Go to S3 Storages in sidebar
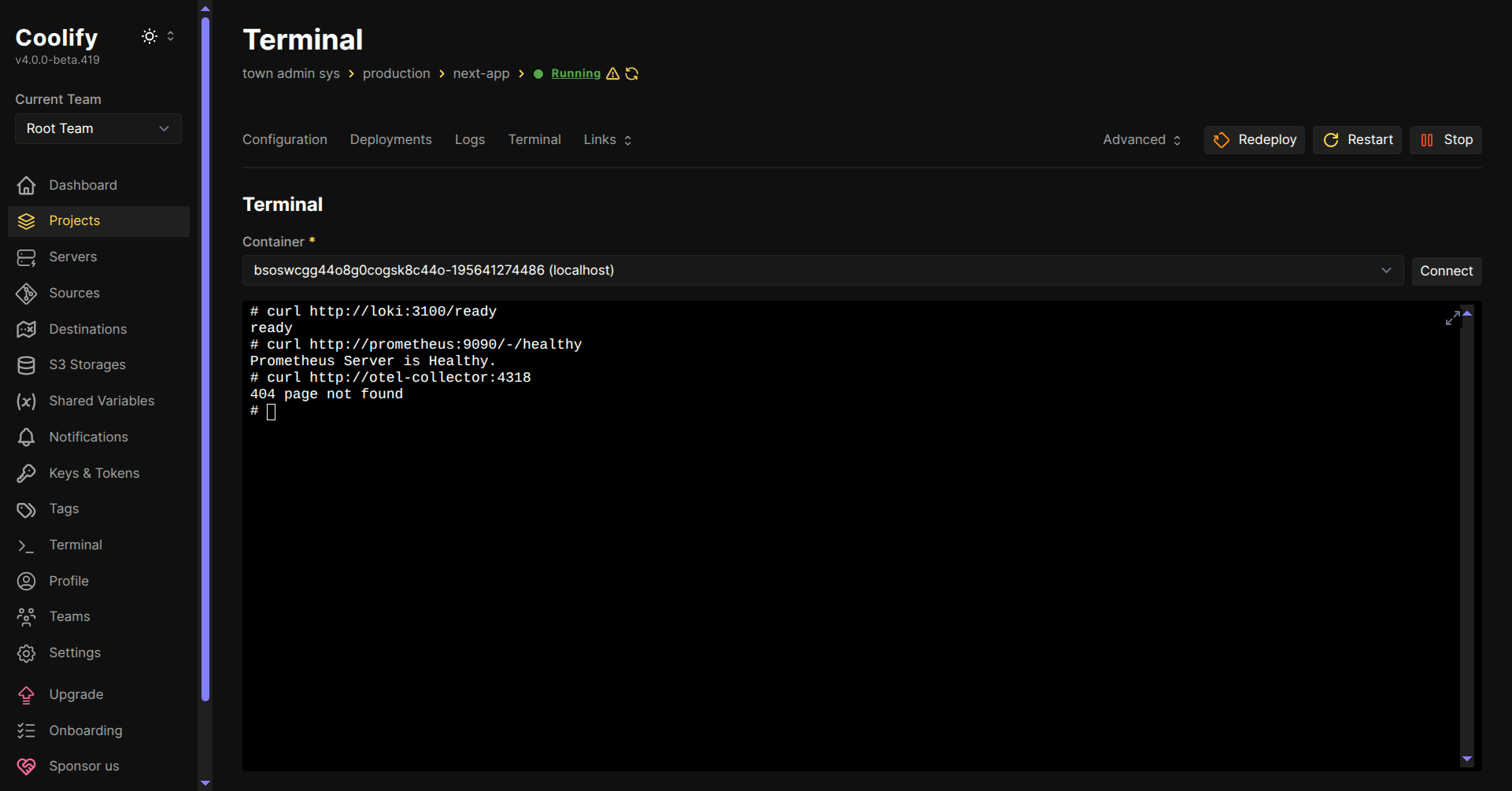Viewport: 1512px width, 791px height. click(87, 364)
